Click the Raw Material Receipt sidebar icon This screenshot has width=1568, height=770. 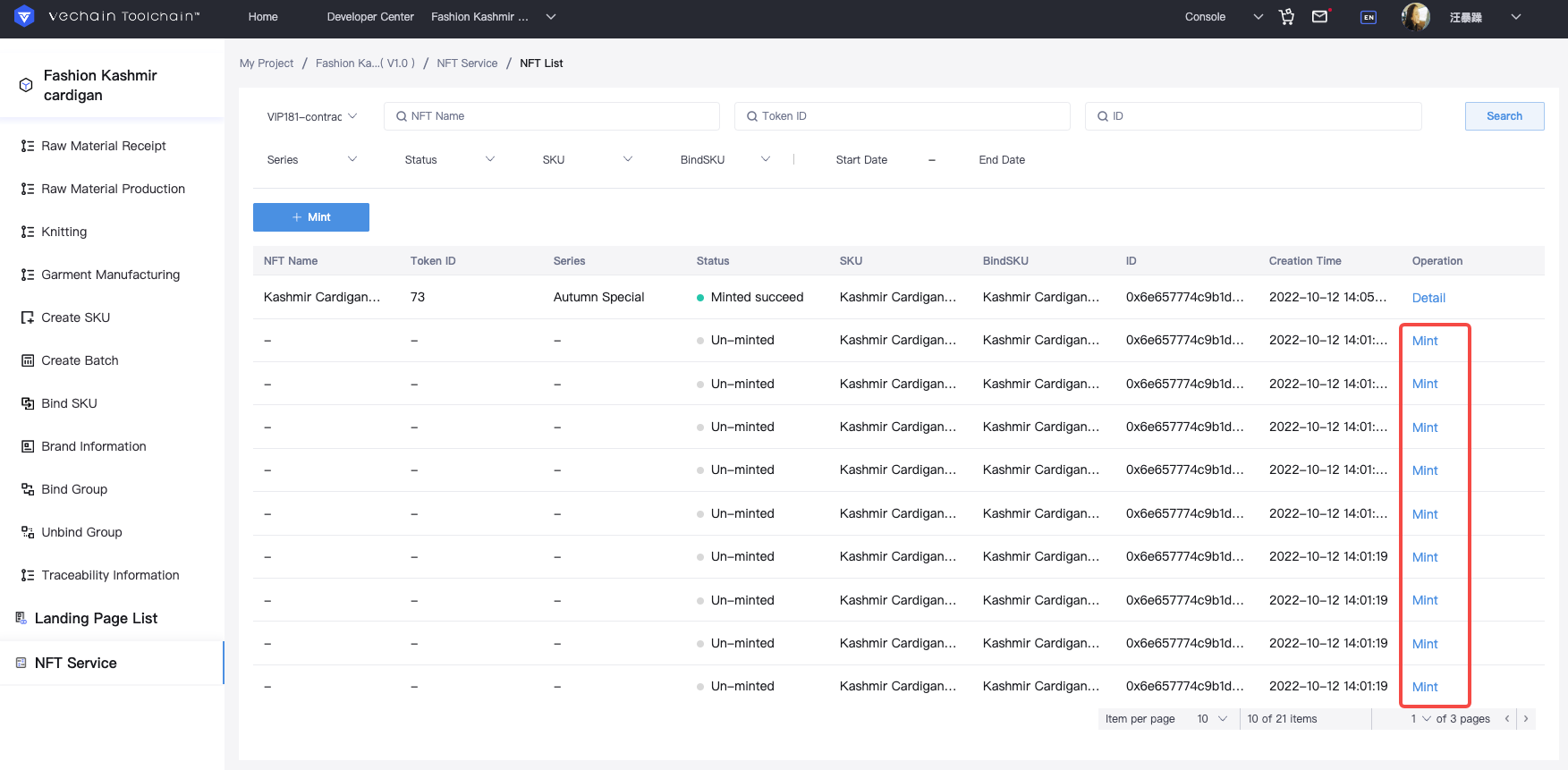click(x=28, y=146)
